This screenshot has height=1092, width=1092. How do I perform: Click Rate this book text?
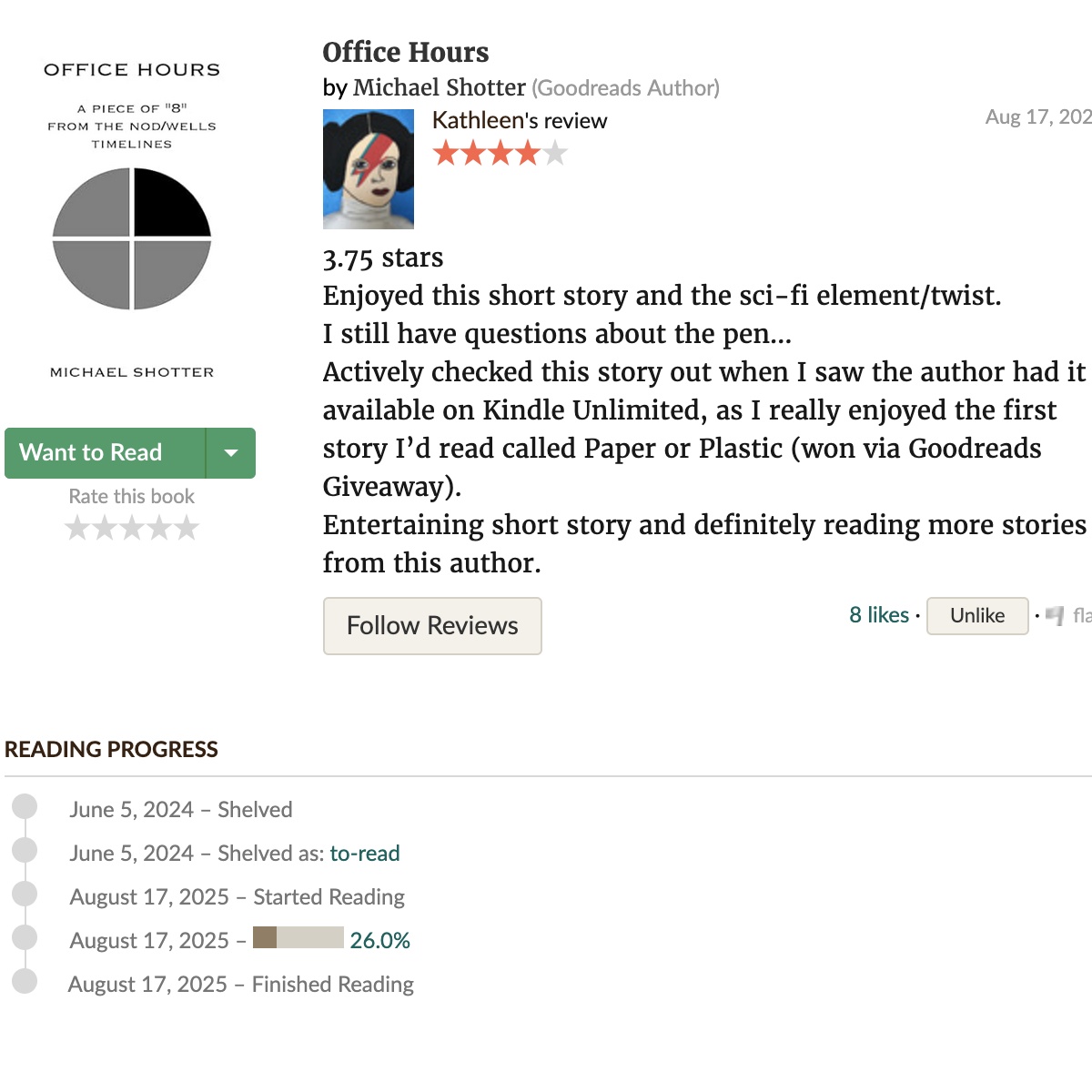coord(131,496)
